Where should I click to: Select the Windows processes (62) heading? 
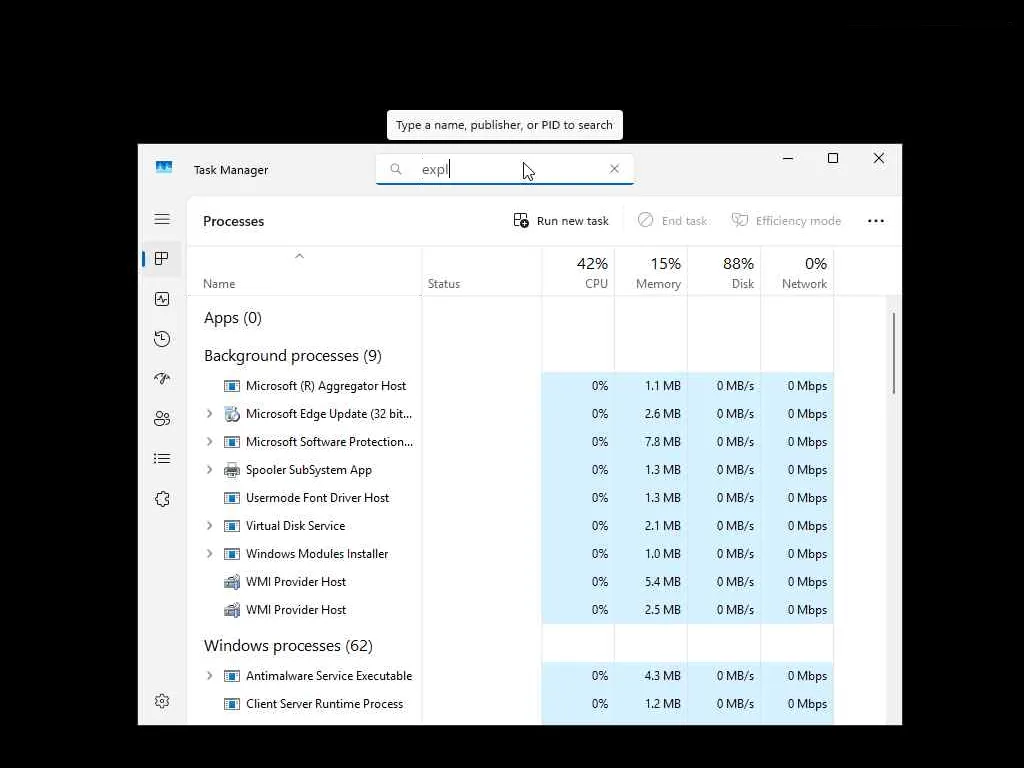pyautogui.click(x=288, y=646)
